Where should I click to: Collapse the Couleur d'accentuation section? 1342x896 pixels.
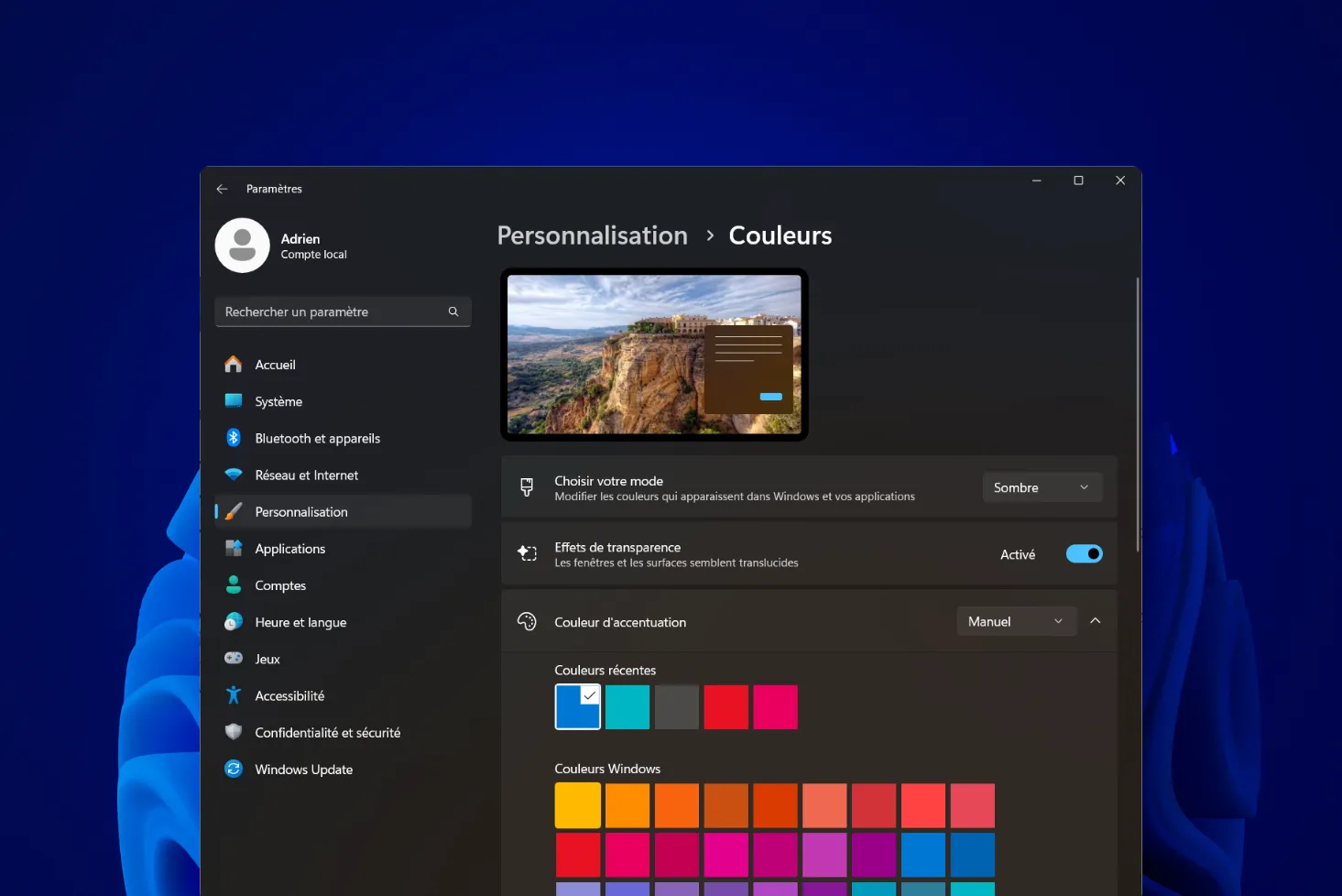[1096, 621]
